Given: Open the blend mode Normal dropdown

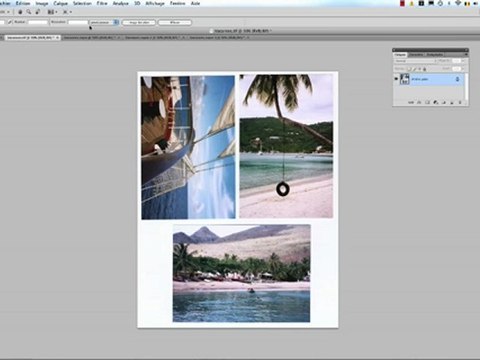Looking at the screenshot, I should pyautogui.click(x=415, y=61).
